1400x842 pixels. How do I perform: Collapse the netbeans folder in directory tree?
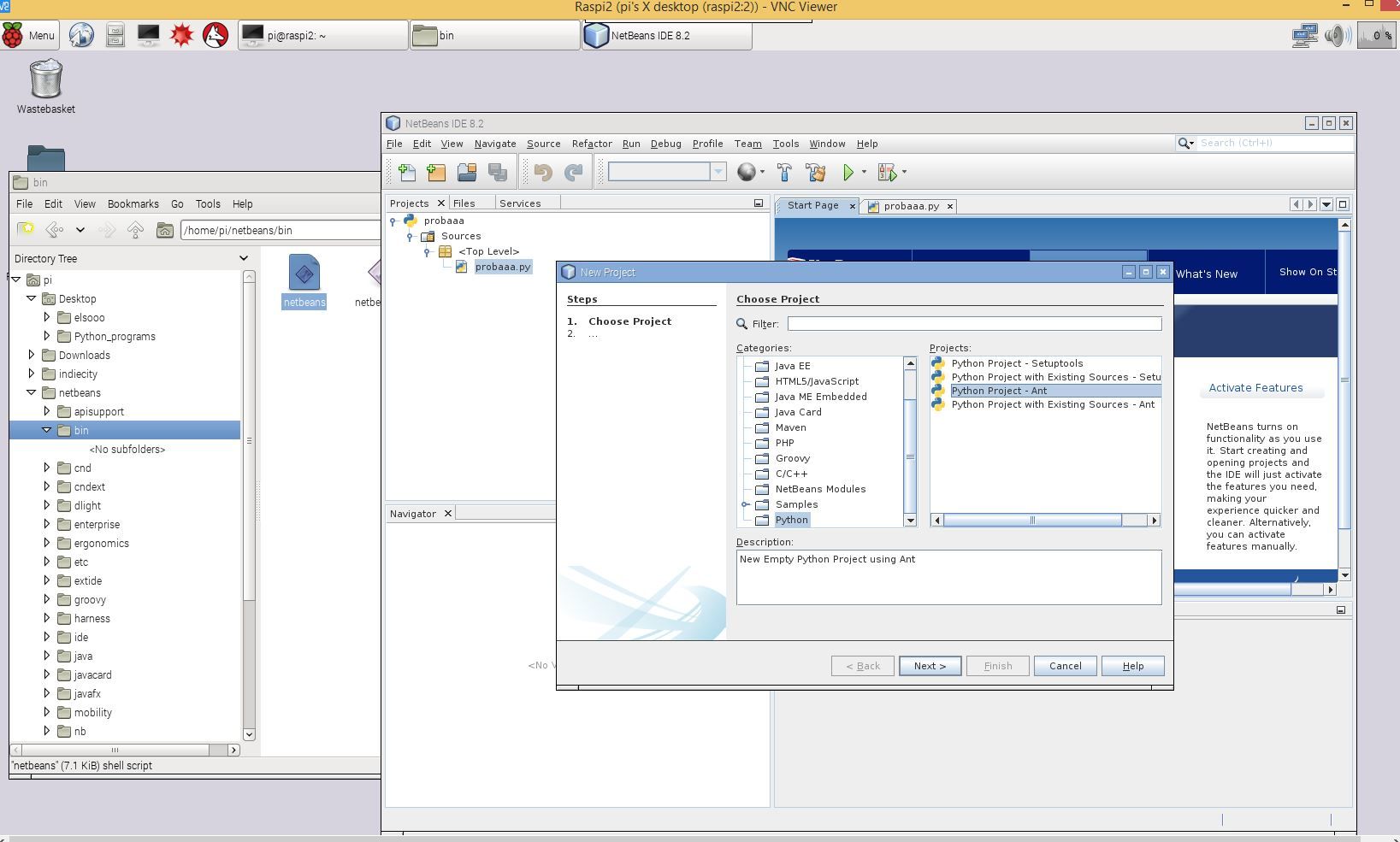pos(32,392)
